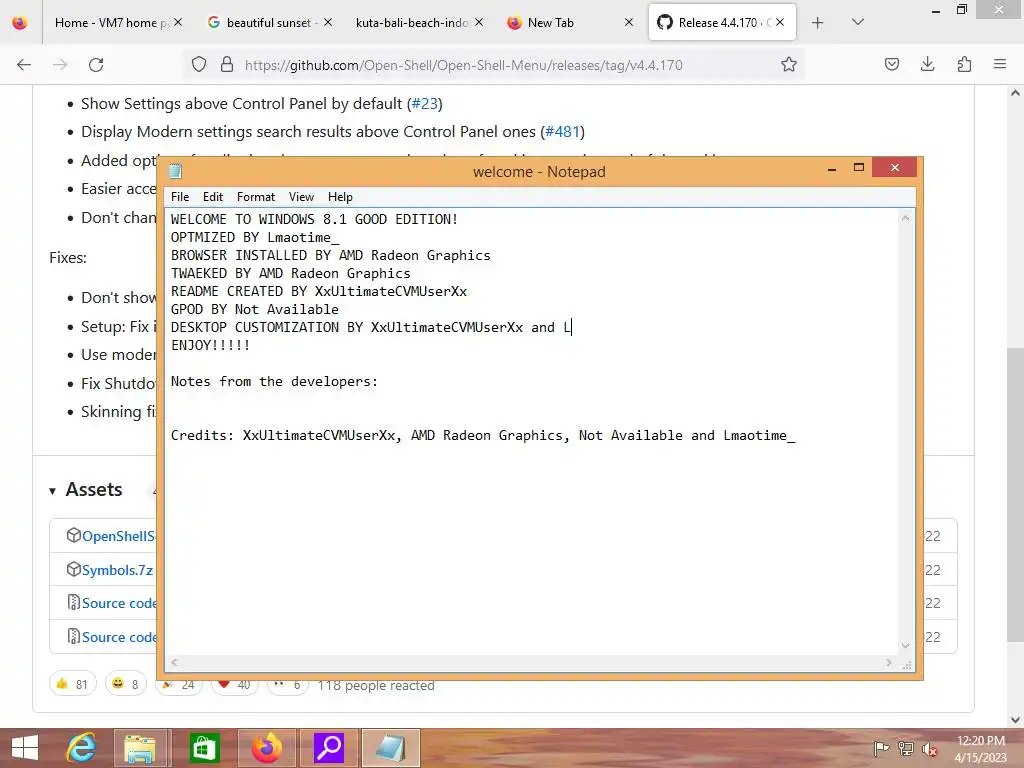This screenshot has height=768, width=1024.
Task: Place cursor on 'Notes from the developers:' line
Action: coord(274,381)
